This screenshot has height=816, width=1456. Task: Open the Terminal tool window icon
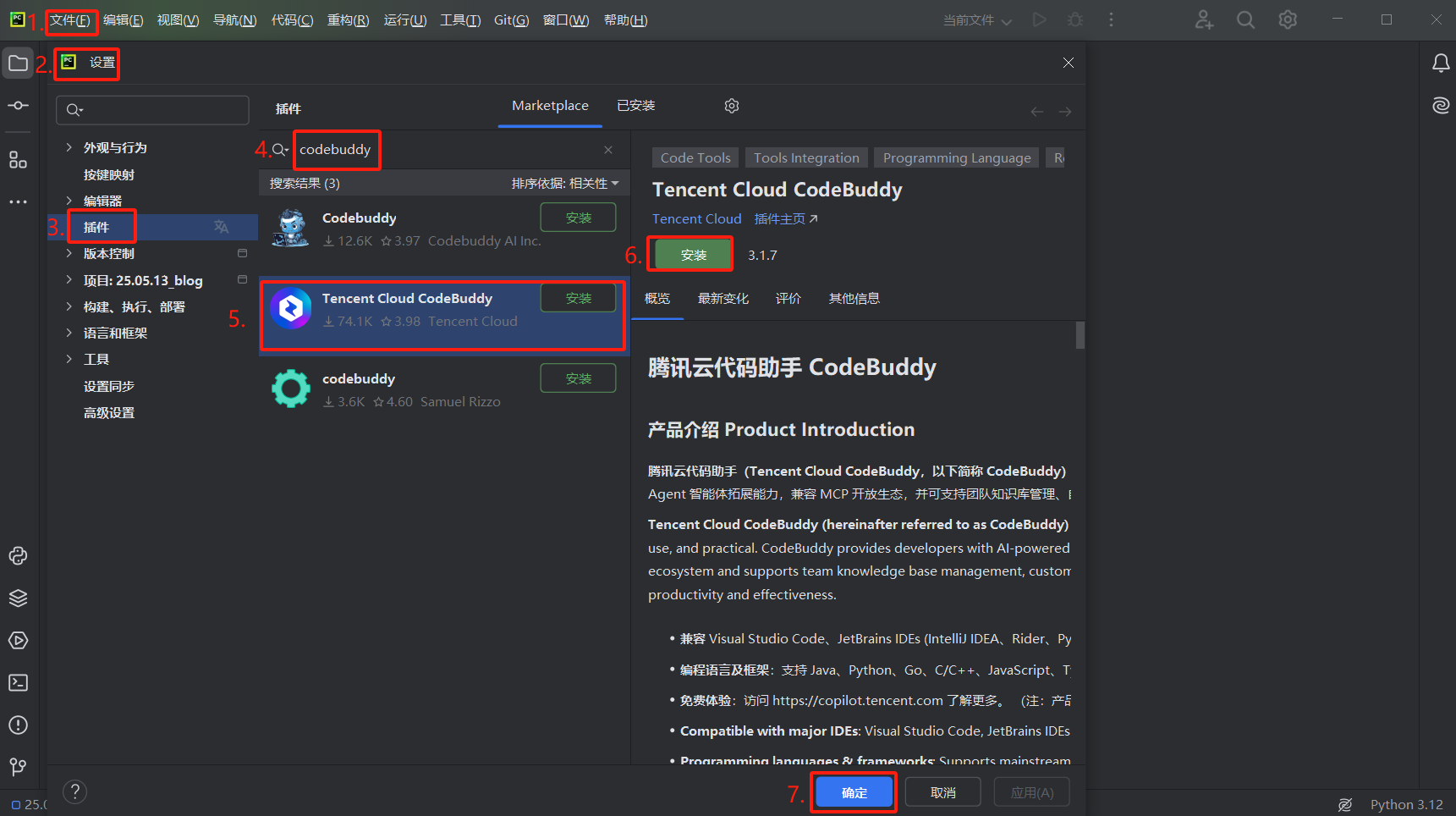[x=18, y=683]
